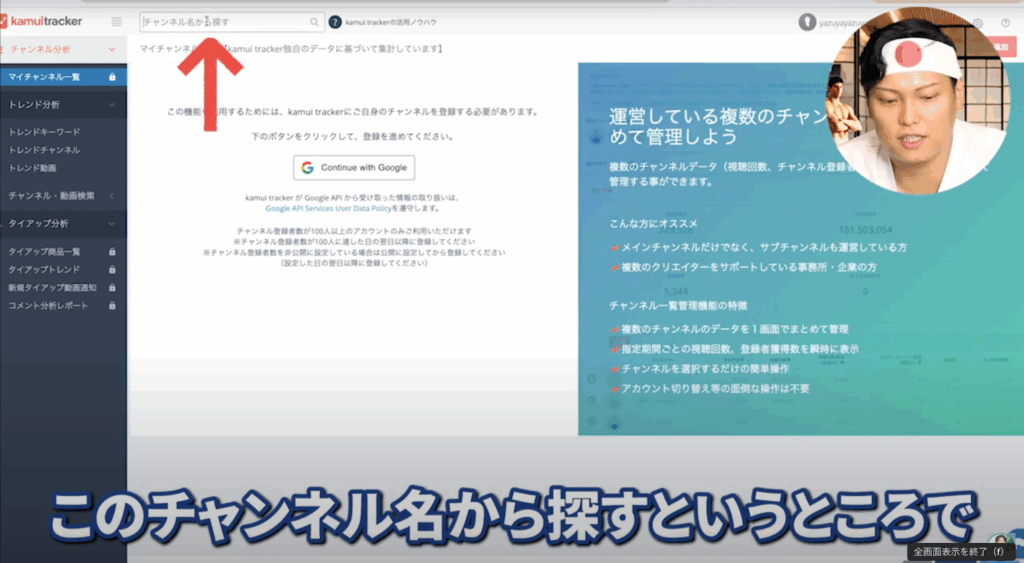Focus the チャンネル名から探す search field
The height and width of the screenshot is (563, 1024).
click(x=225, y=21)
